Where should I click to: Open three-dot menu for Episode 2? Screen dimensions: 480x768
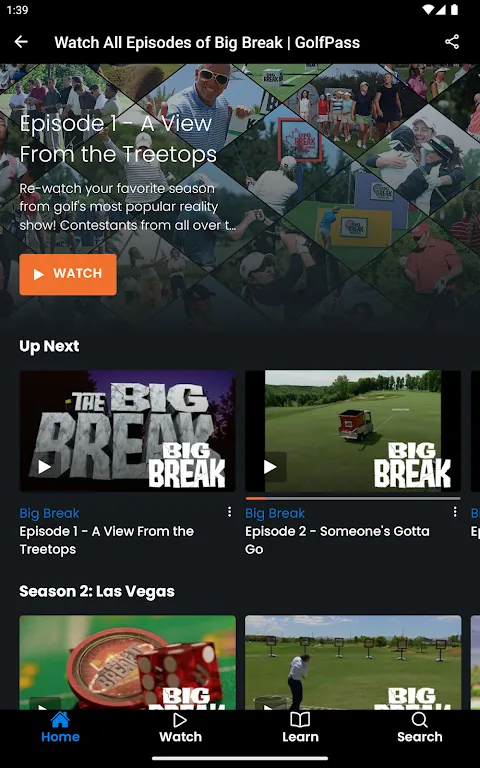point(455,512)
